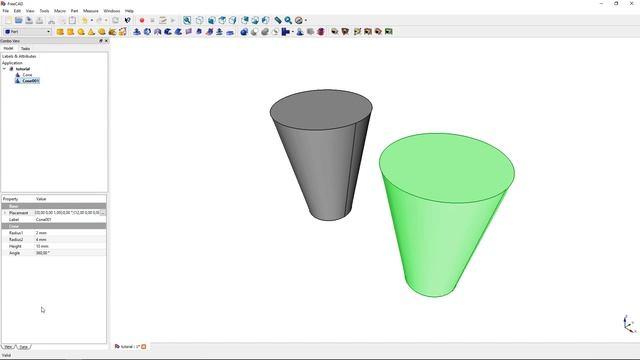
Task: Click the Fit all view icon
Action: click(x=187, y=20)
